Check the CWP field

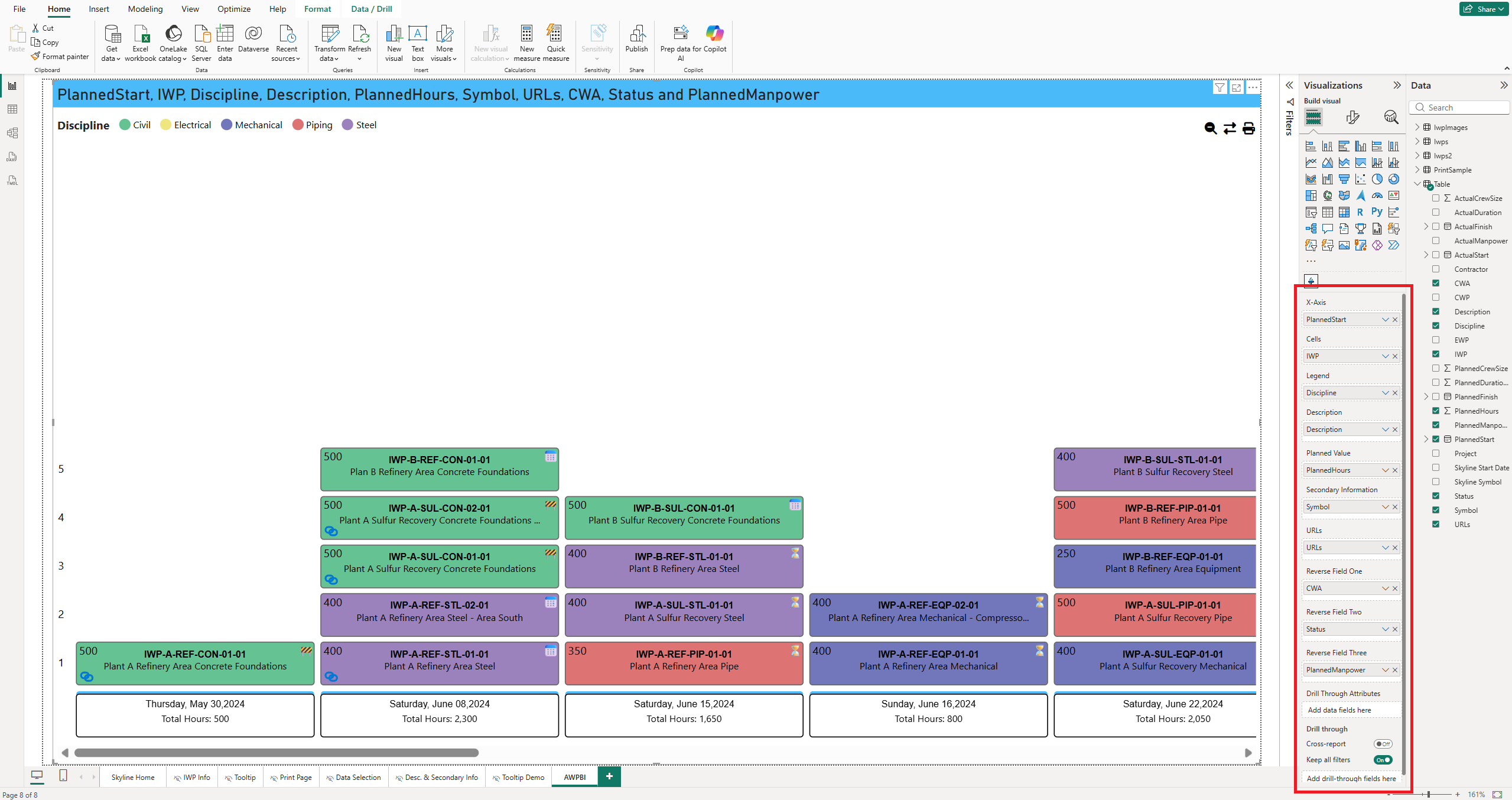[1436, 297]
